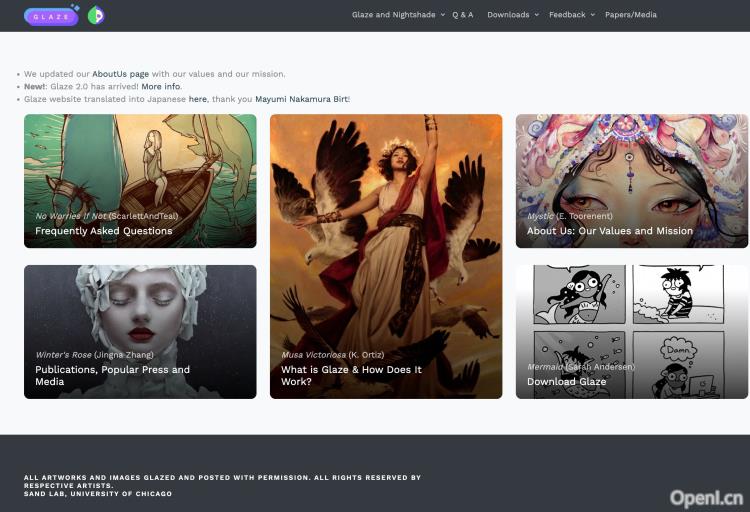
Task: Open the Frequently Asked Questions card
Action: [x=104, y=231]
